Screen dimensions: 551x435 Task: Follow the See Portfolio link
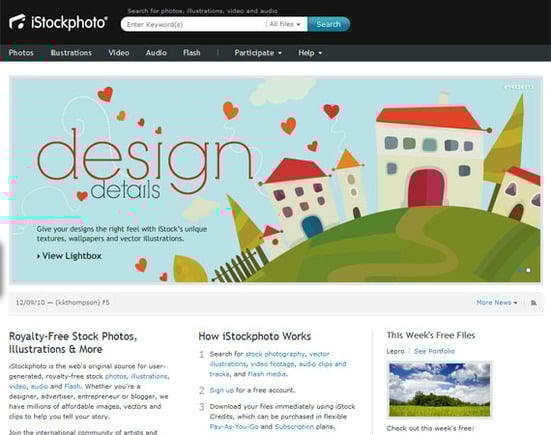pyautogui.click(x=434, y=351)
